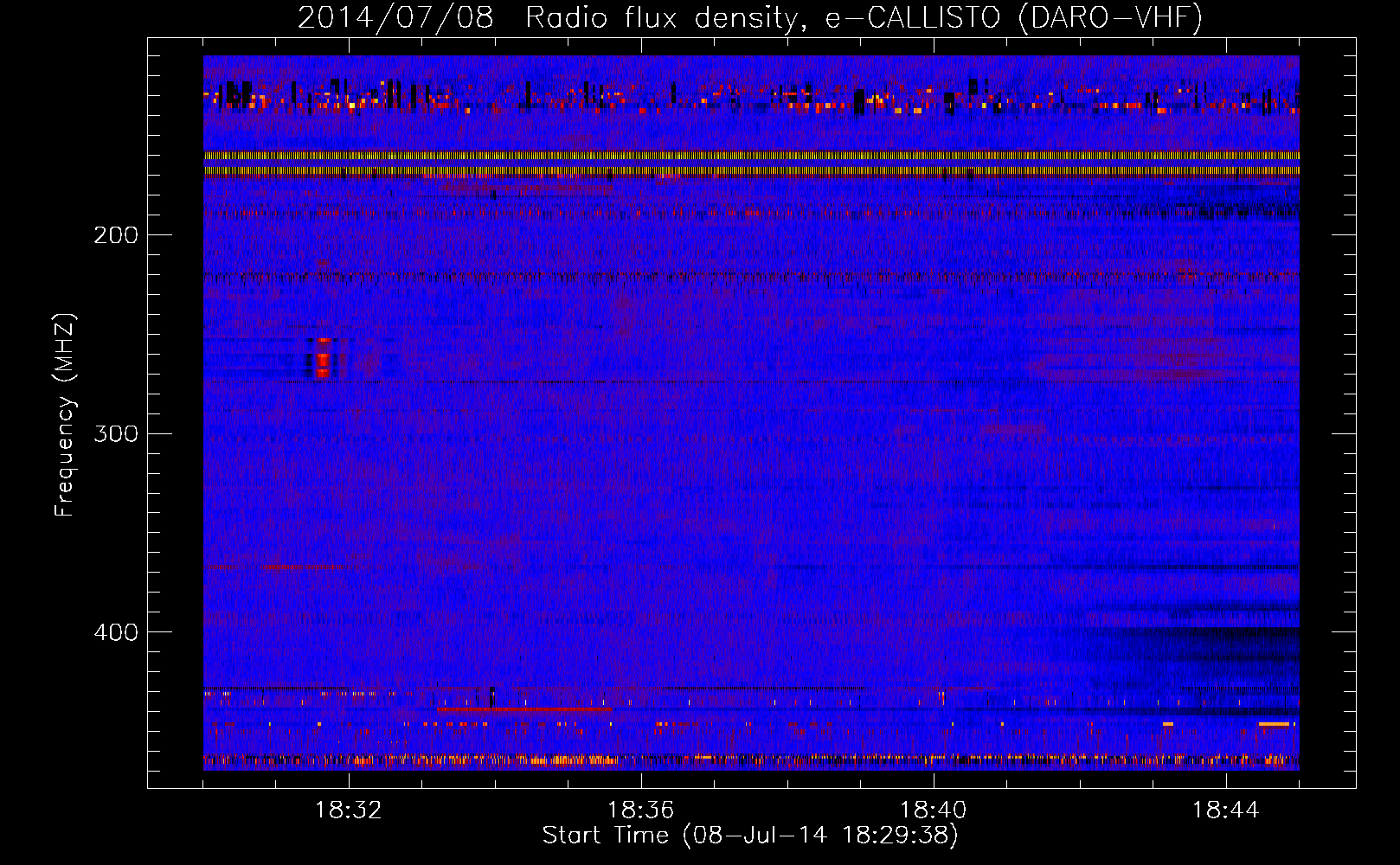Click the yellow interference band below 200 MHz
Viewport: 1400px width, 865px height.
coord(751,163)
